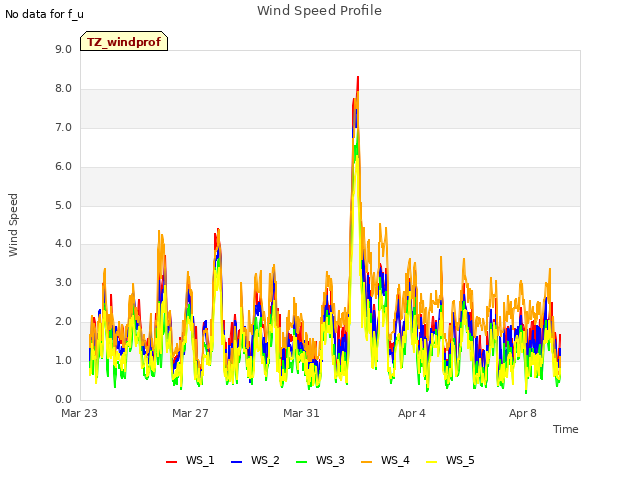The height and width of the screenshot is (480, 640).
Task: Click the 7.0 y-axis tick label
Action: (x=64, y=128)
